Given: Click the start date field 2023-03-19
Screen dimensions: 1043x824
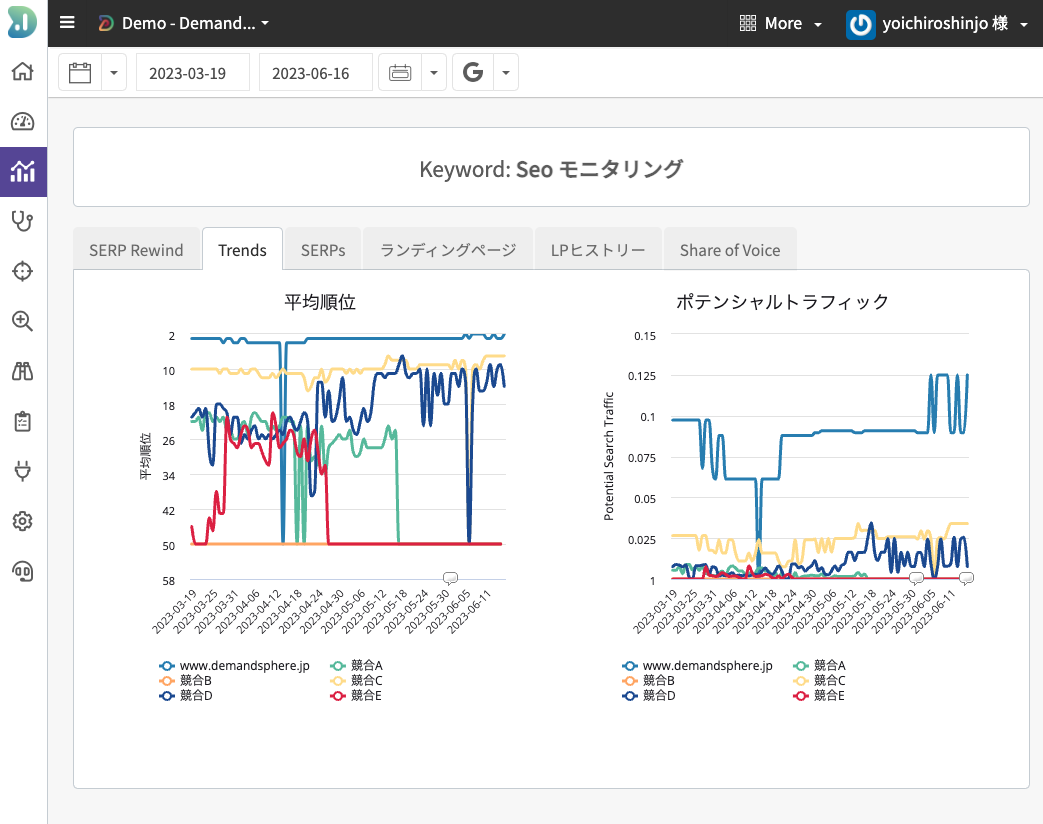Looking at the screenshot, I should tap(193, 72).
